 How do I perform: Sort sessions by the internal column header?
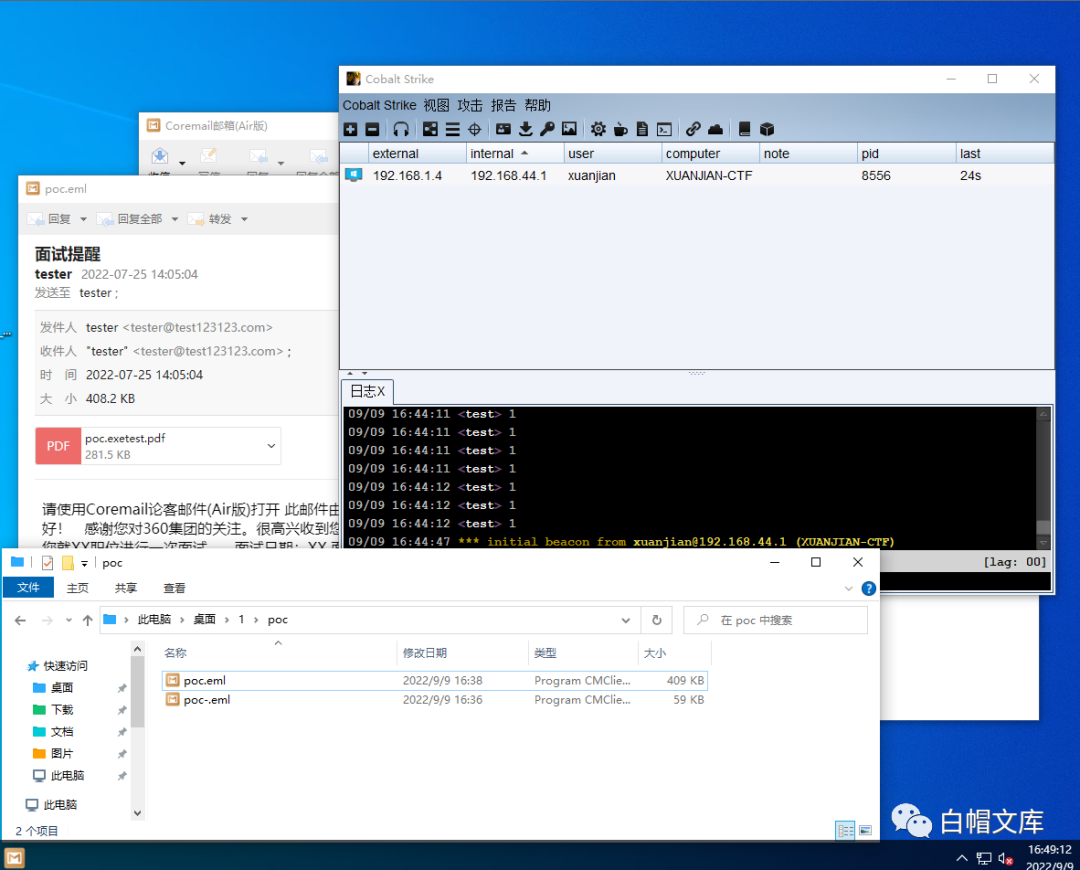515,153
